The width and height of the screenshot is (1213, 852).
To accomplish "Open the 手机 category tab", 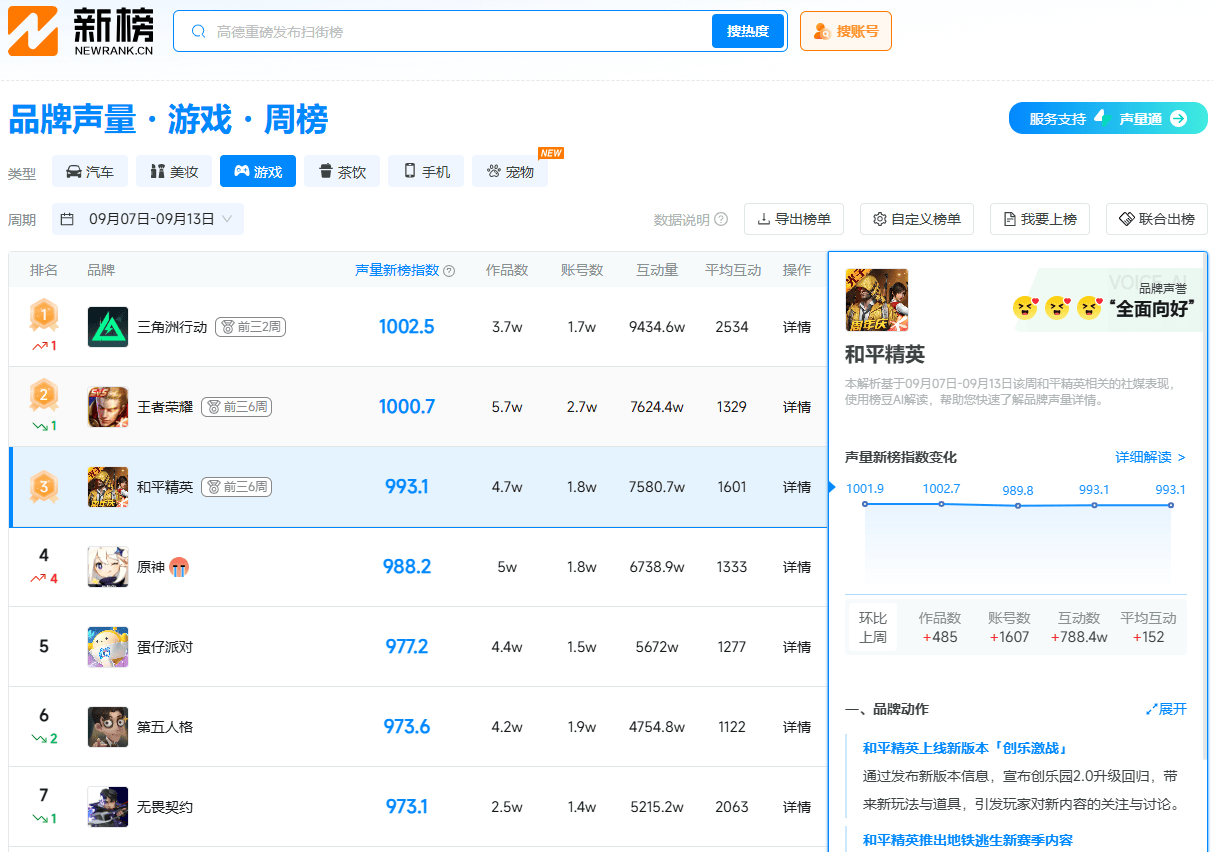I will (426, 171).
